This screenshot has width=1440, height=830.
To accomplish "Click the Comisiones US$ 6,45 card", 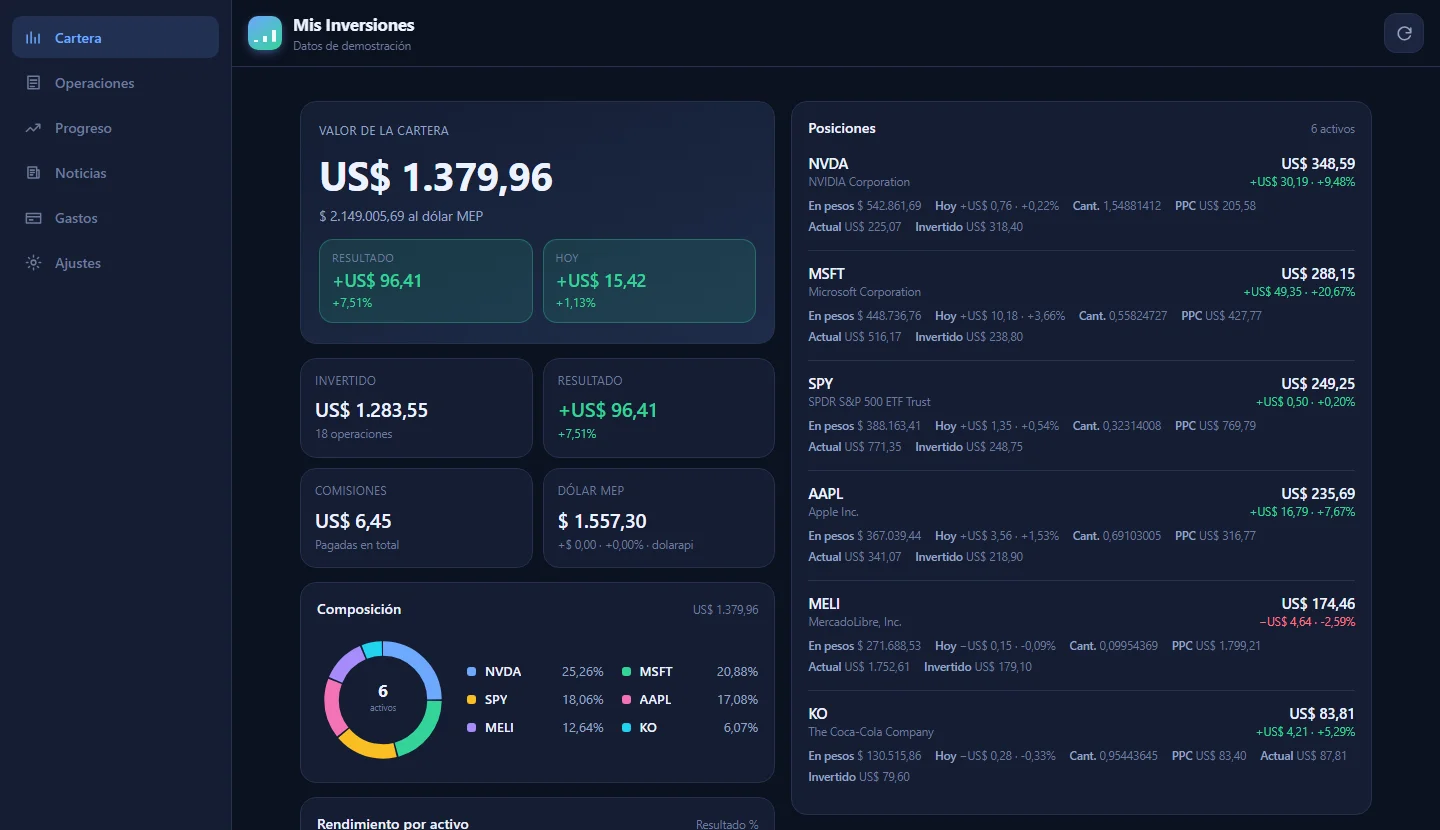I will (416, 518).
